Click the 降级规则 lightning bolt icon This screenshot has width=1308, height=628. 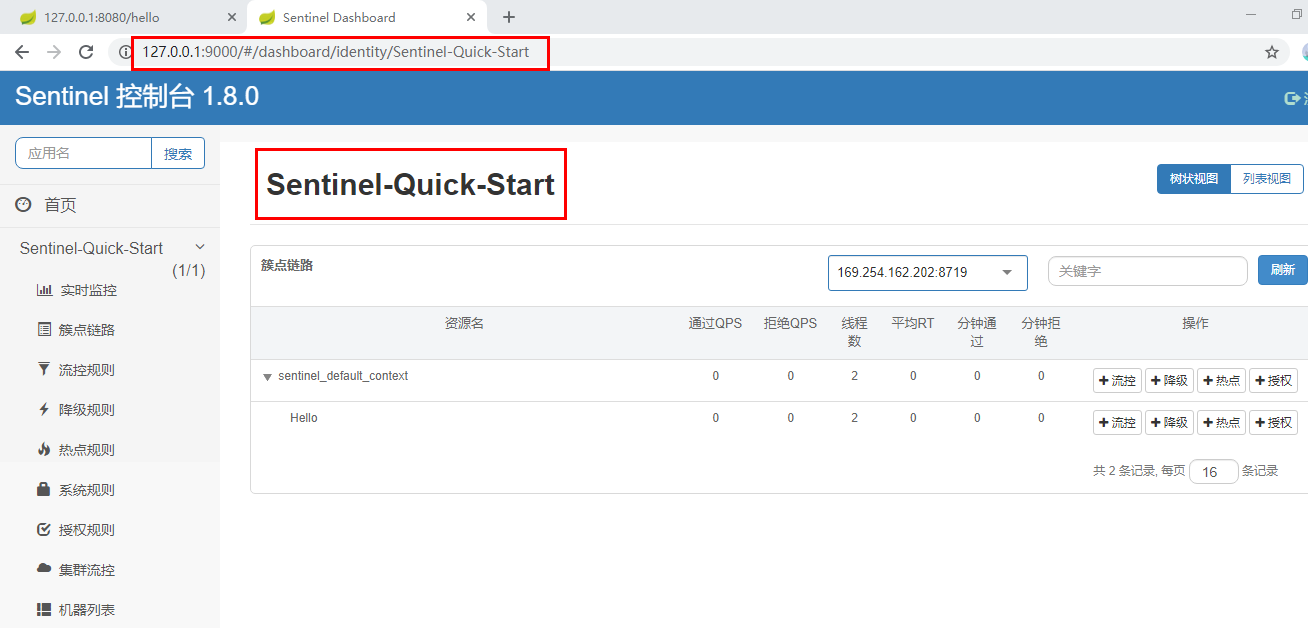pos(44,409)
